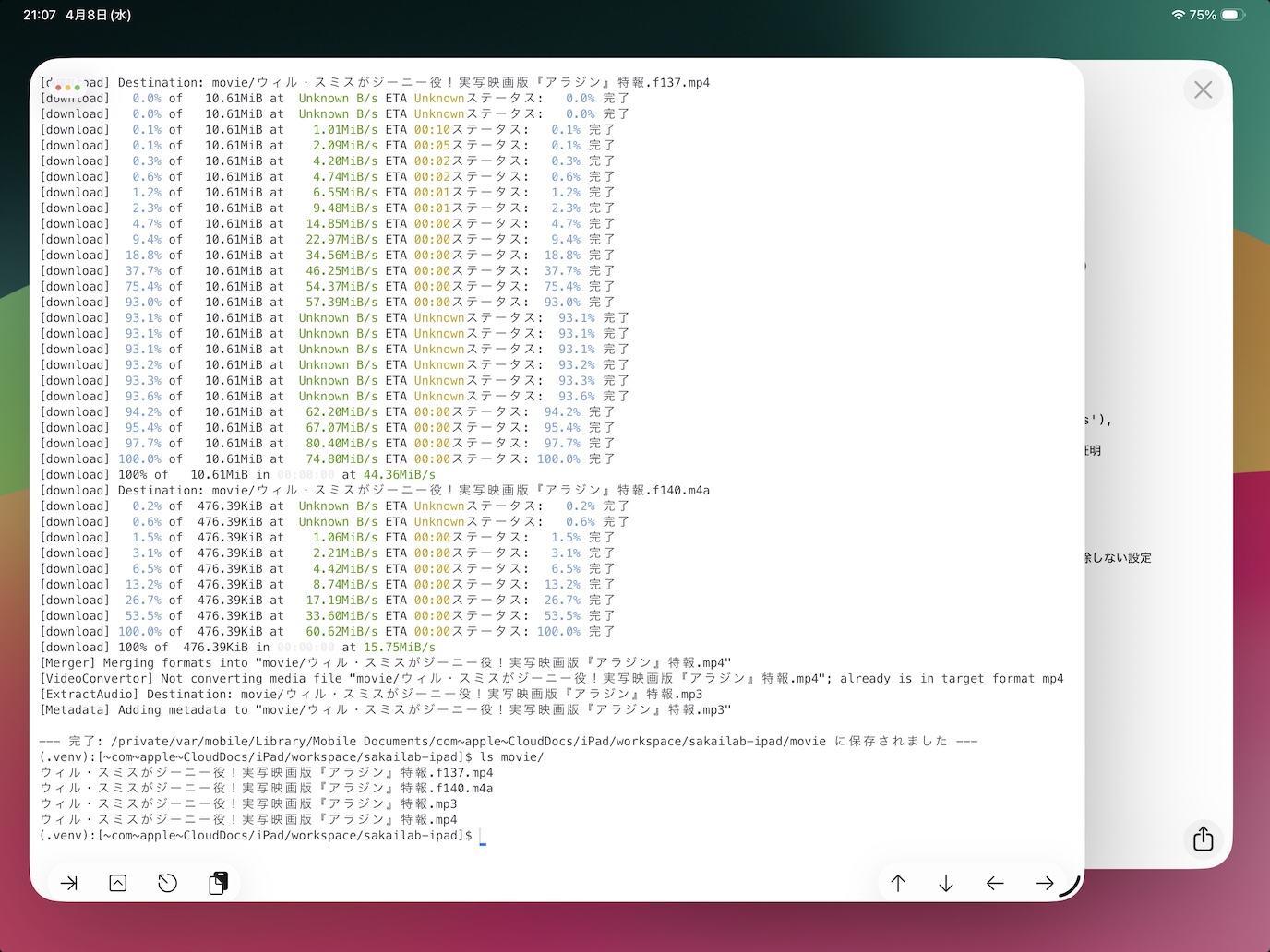Tap the image insert icon in the toolbar
The height and width of the screenshot is (952, 1270).
(x=117, y=883)
